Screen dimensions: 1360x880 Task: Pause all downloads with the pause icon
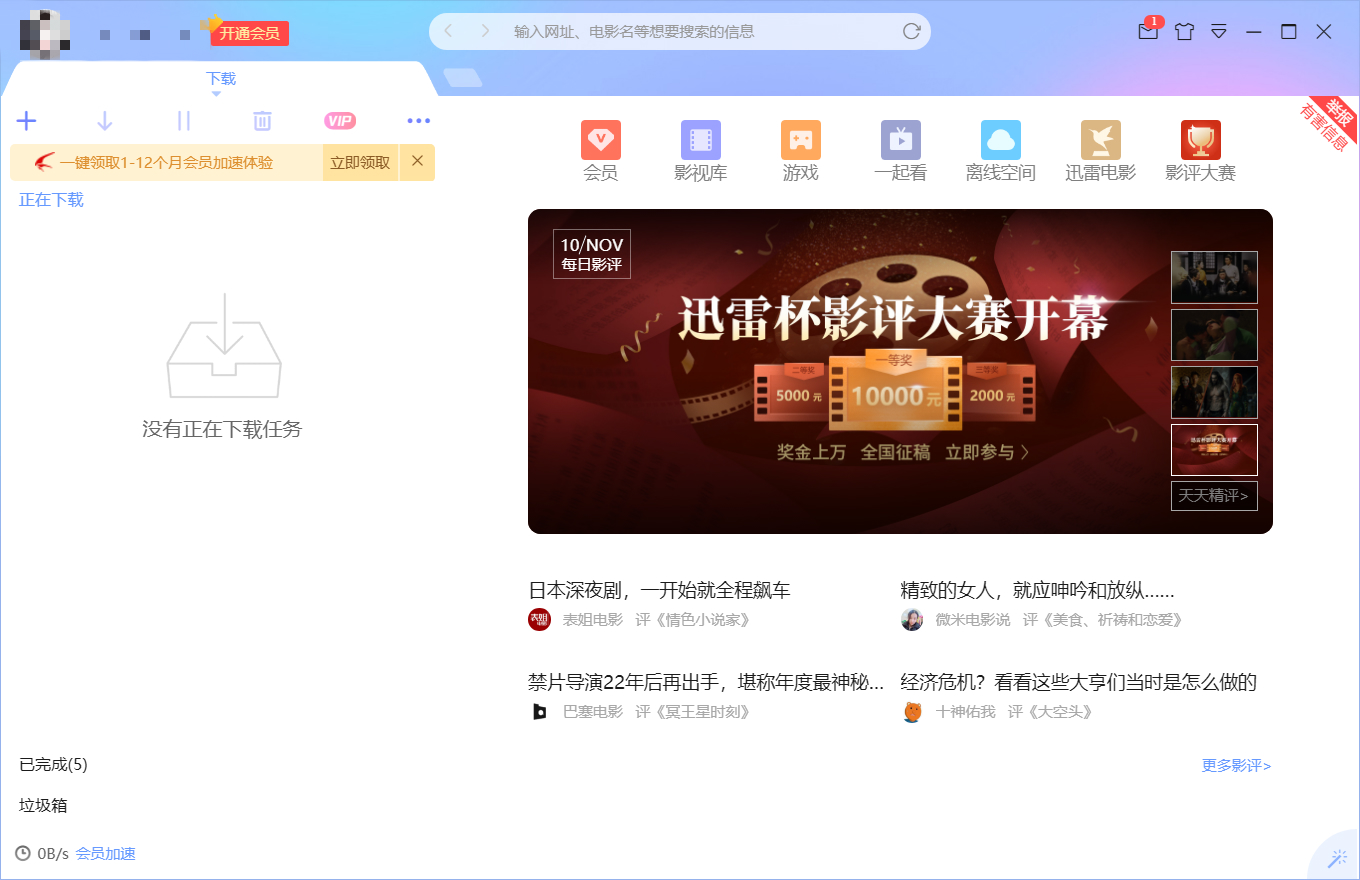tap(183, 120)
